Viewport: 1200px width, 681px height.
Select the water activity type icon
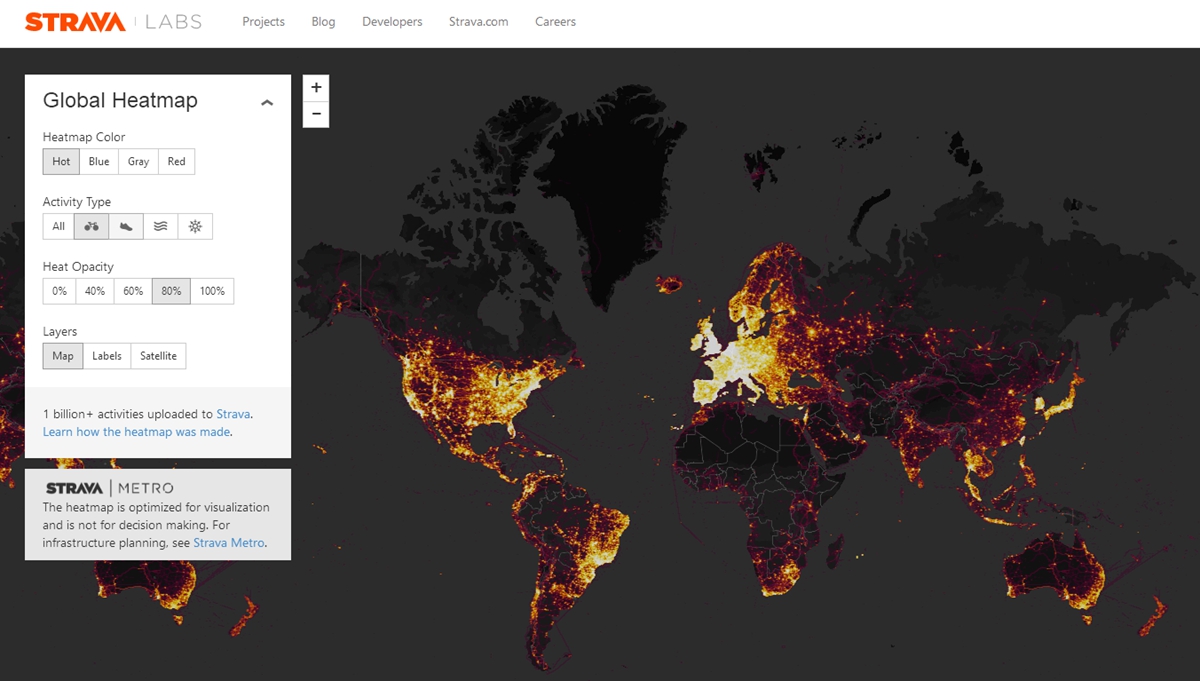161,227
